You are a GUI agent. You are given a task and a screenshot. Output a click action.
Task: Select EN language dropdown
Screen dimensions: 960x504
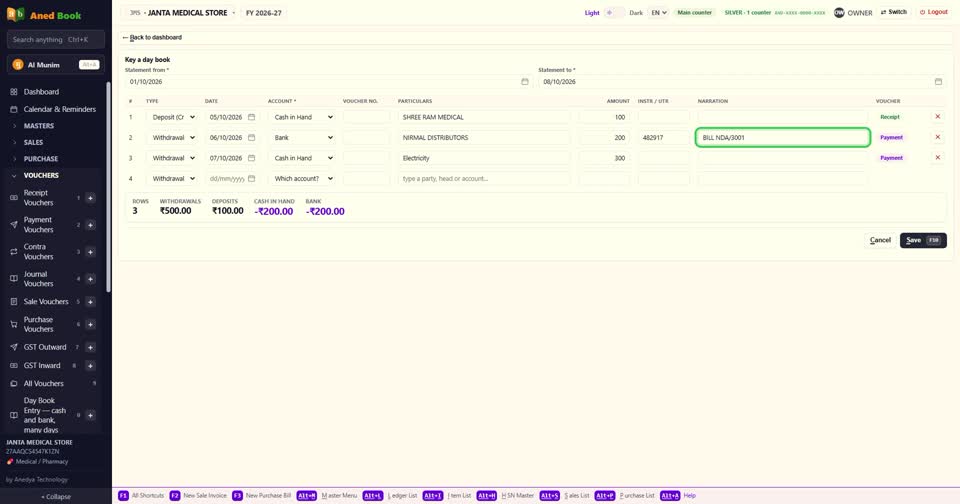click(658, 13)
